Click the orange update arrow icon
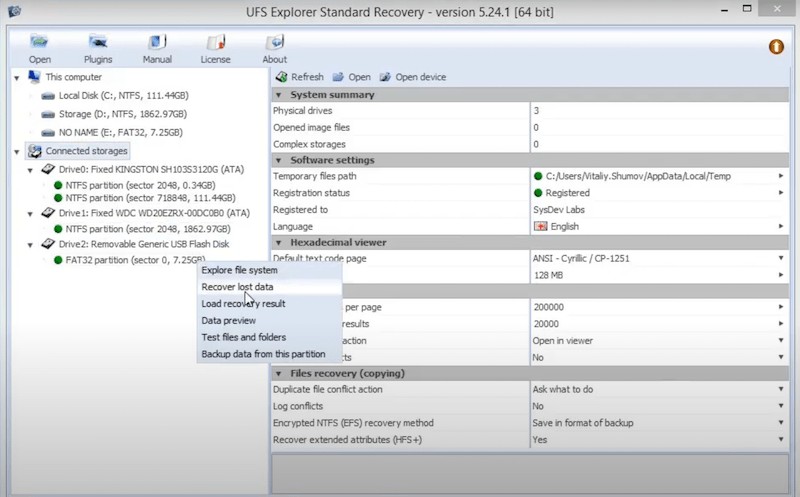This screenshot has height=497, width=800. (x=776, y=47)
